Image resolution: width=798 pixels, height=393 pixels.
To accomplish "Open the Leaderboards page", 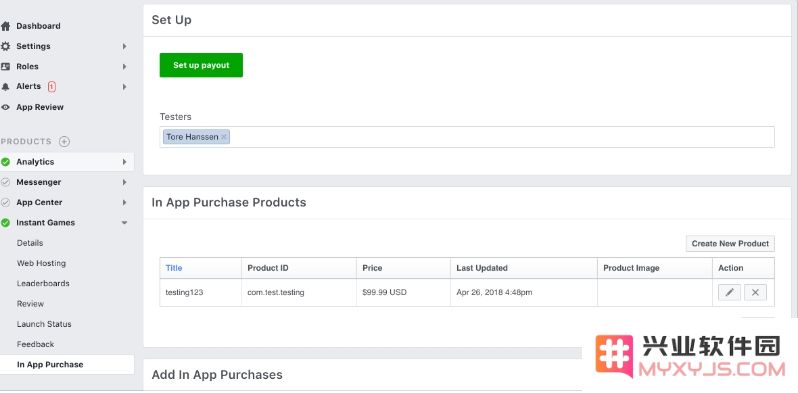I will point(43,284).
